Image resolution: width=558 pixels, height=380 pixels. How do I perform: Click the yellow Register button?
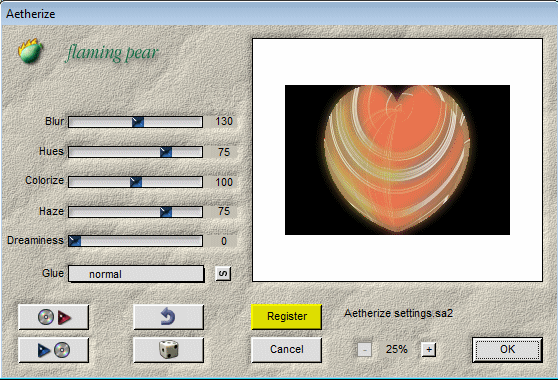tap(286, 317)
